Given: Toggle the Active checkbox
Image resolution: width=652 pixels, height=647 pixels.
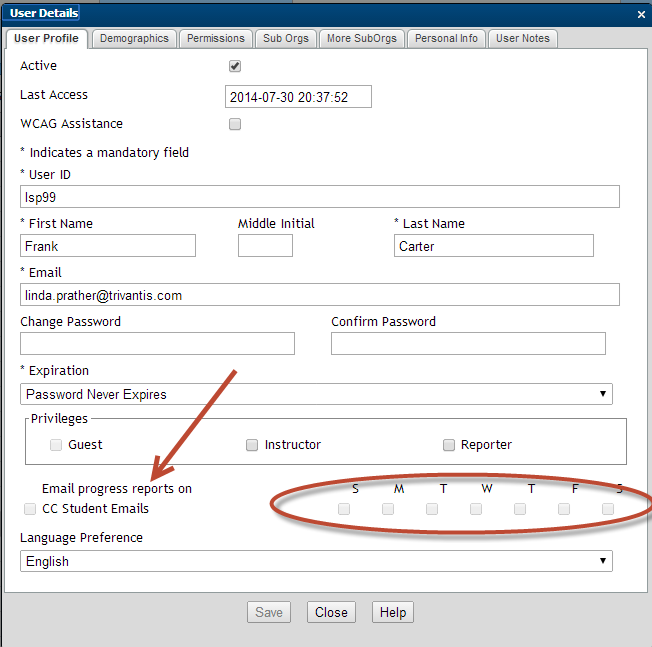Looking at the screenshot, I should click(x=235, y=66).
